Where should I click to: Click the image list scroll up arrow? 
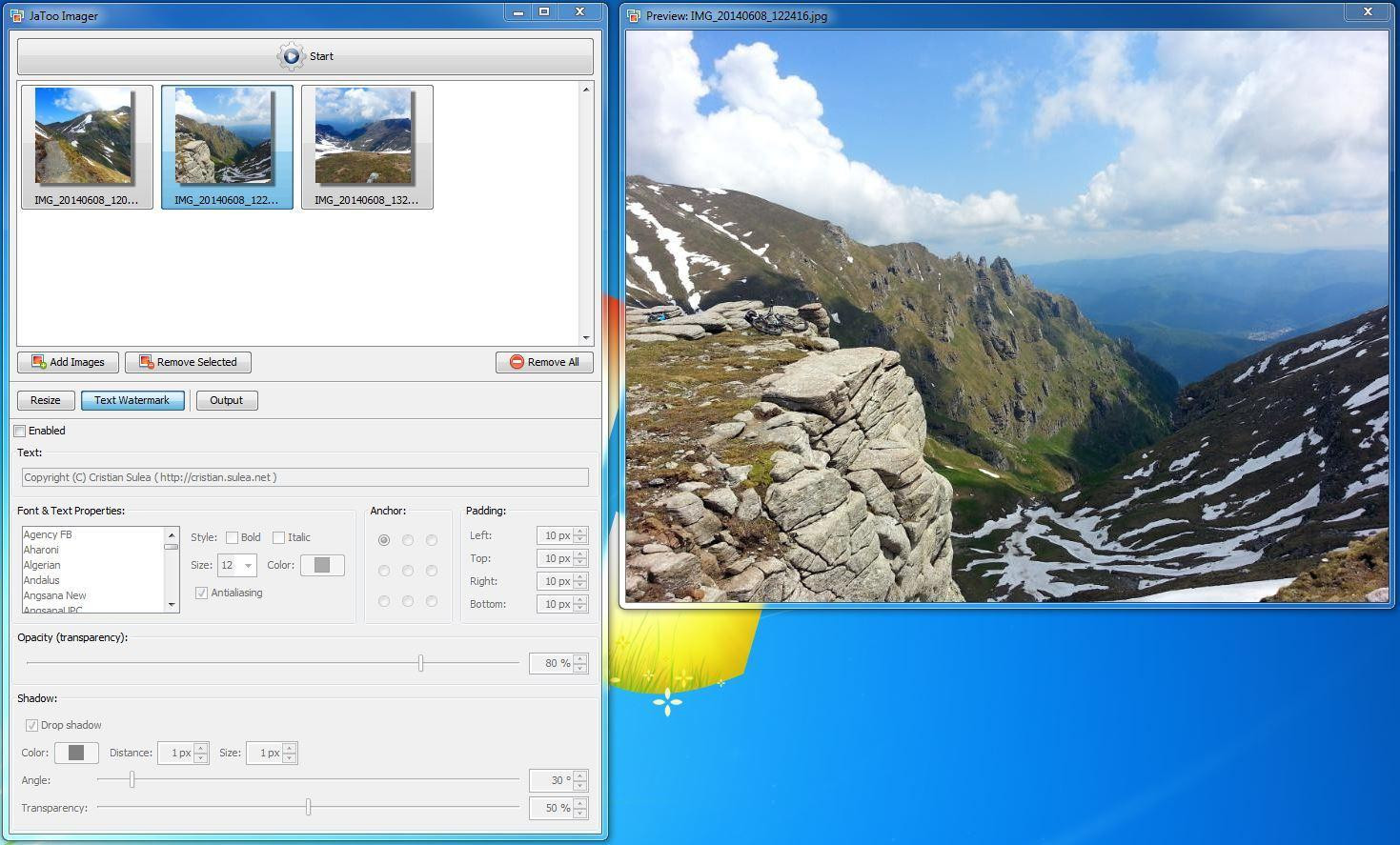(x=586, y=89)
